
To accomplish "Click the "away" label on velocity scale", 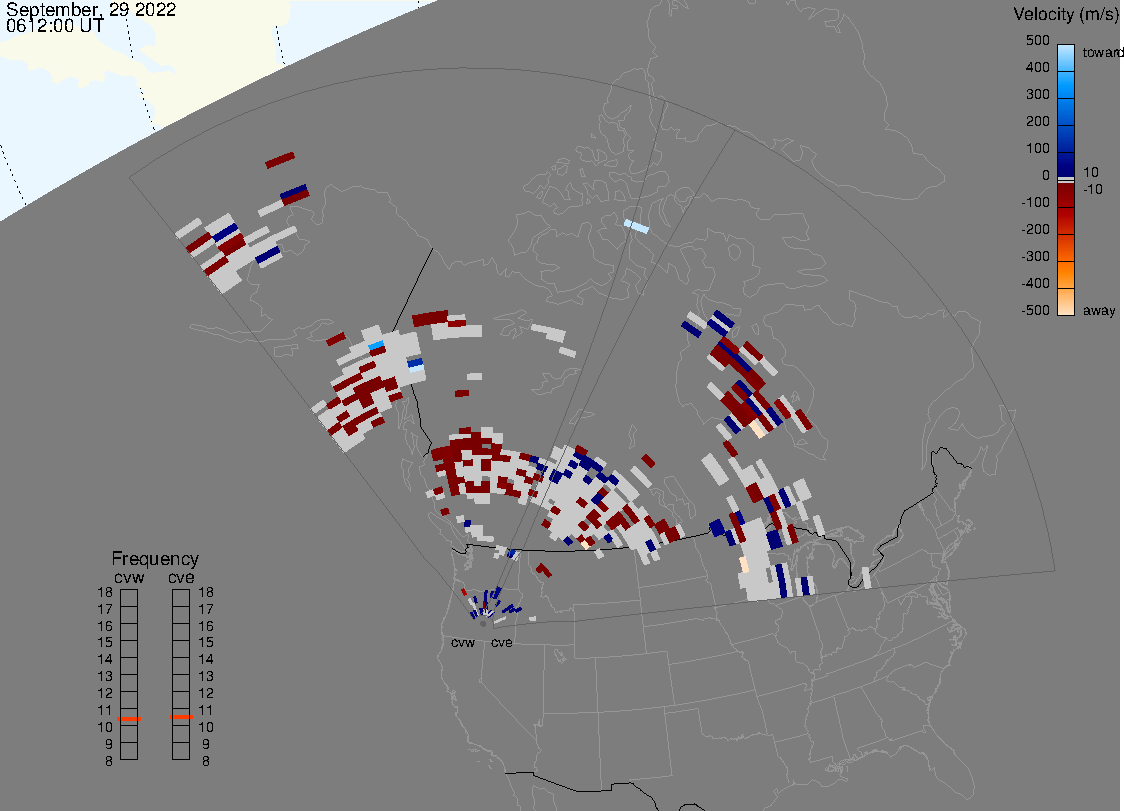I will pyautogui.click(x=1099, y=310).
